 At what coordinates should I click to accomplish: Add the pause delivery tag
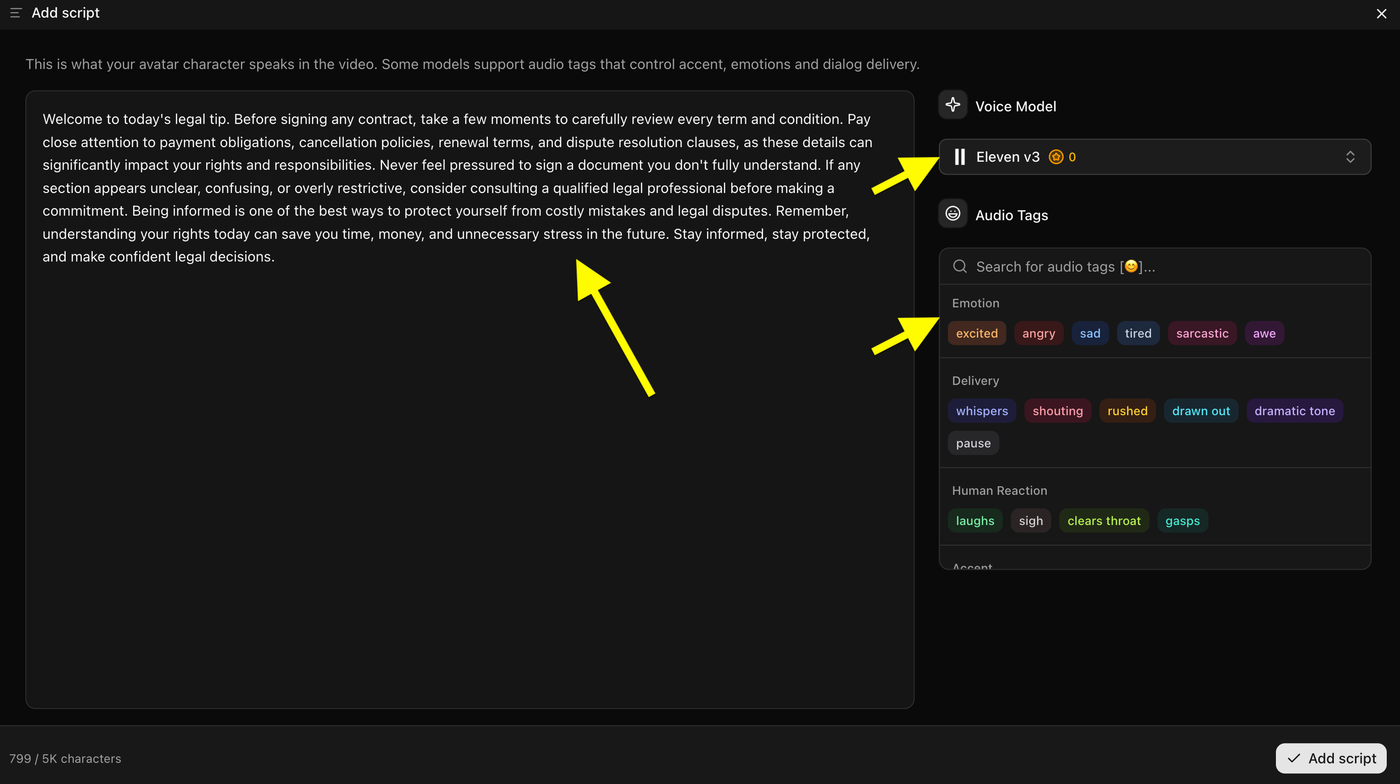pyautogui.click(x=973, y=443)
